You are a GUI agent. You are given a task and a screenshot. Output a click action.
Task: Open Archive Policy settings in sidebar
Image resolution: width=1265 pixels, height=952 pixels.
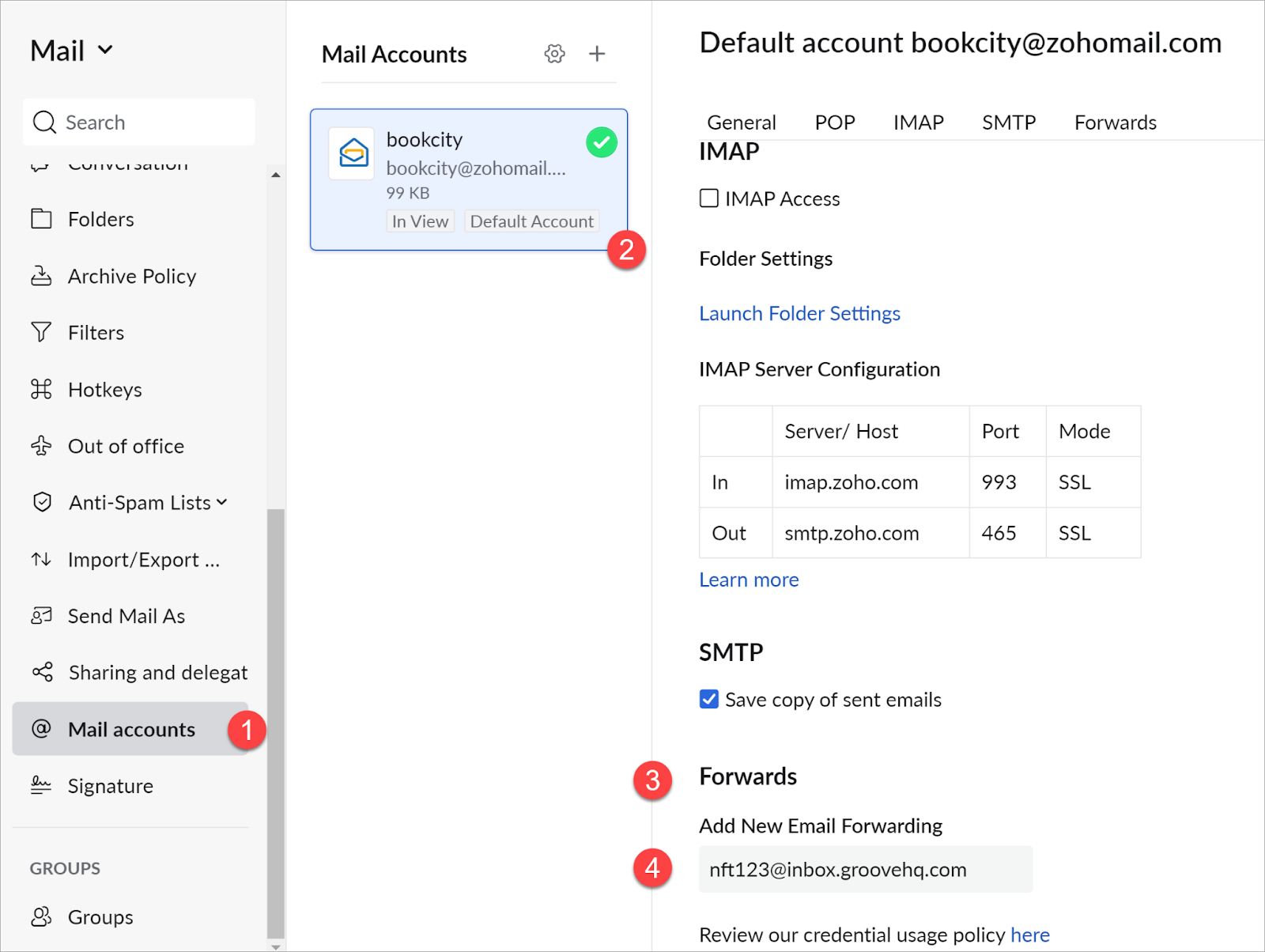coord(131,277)
